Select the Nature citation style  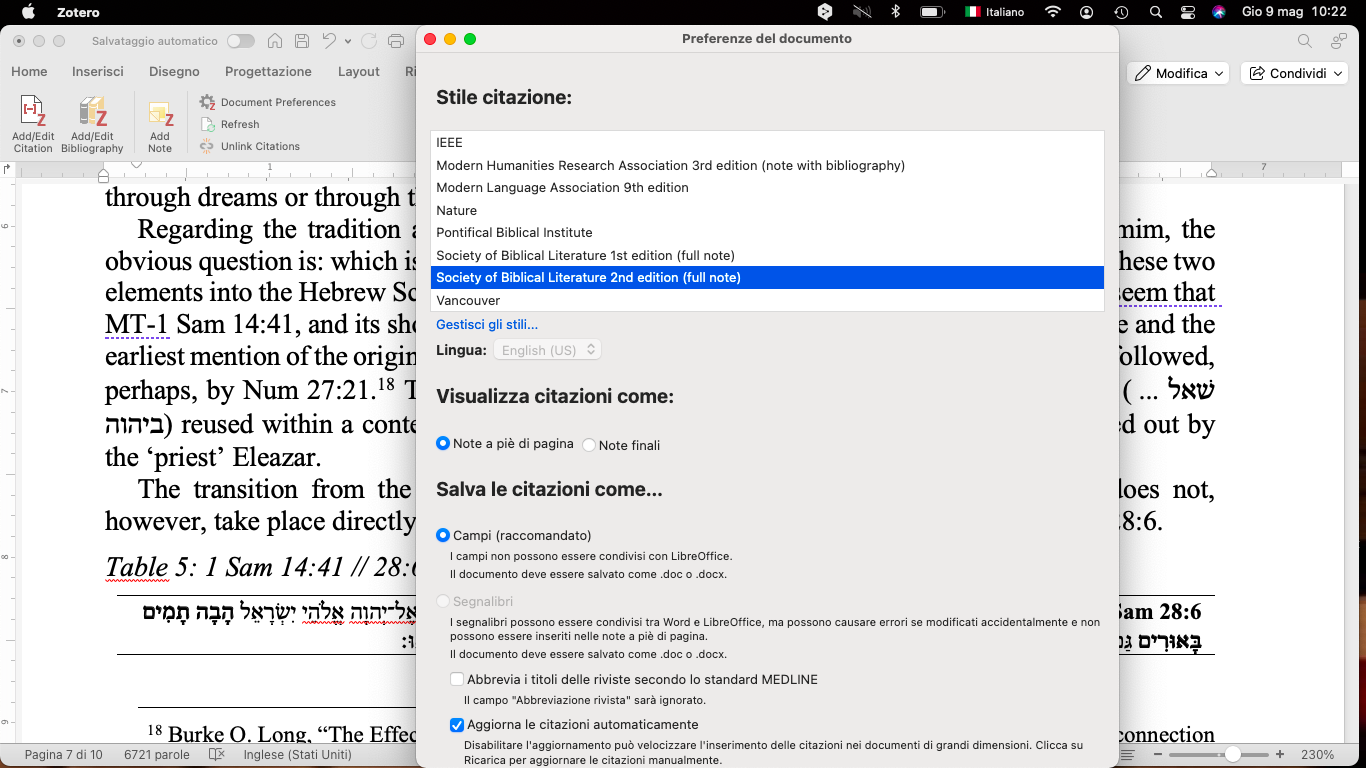point(767,210)
